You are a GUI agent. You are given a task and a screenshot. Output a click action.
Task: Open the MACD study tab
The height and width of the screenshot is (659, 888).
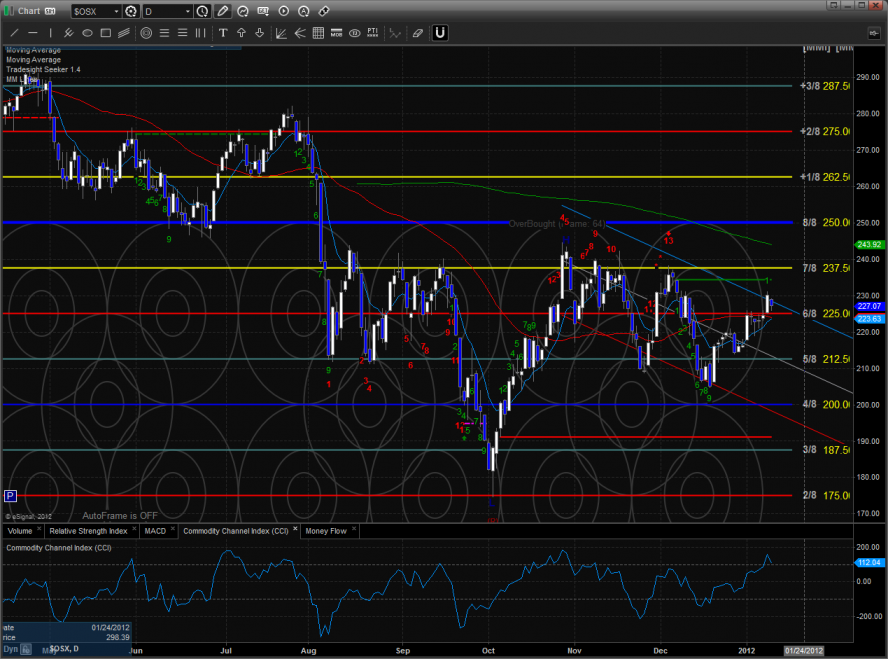[155, 530]
